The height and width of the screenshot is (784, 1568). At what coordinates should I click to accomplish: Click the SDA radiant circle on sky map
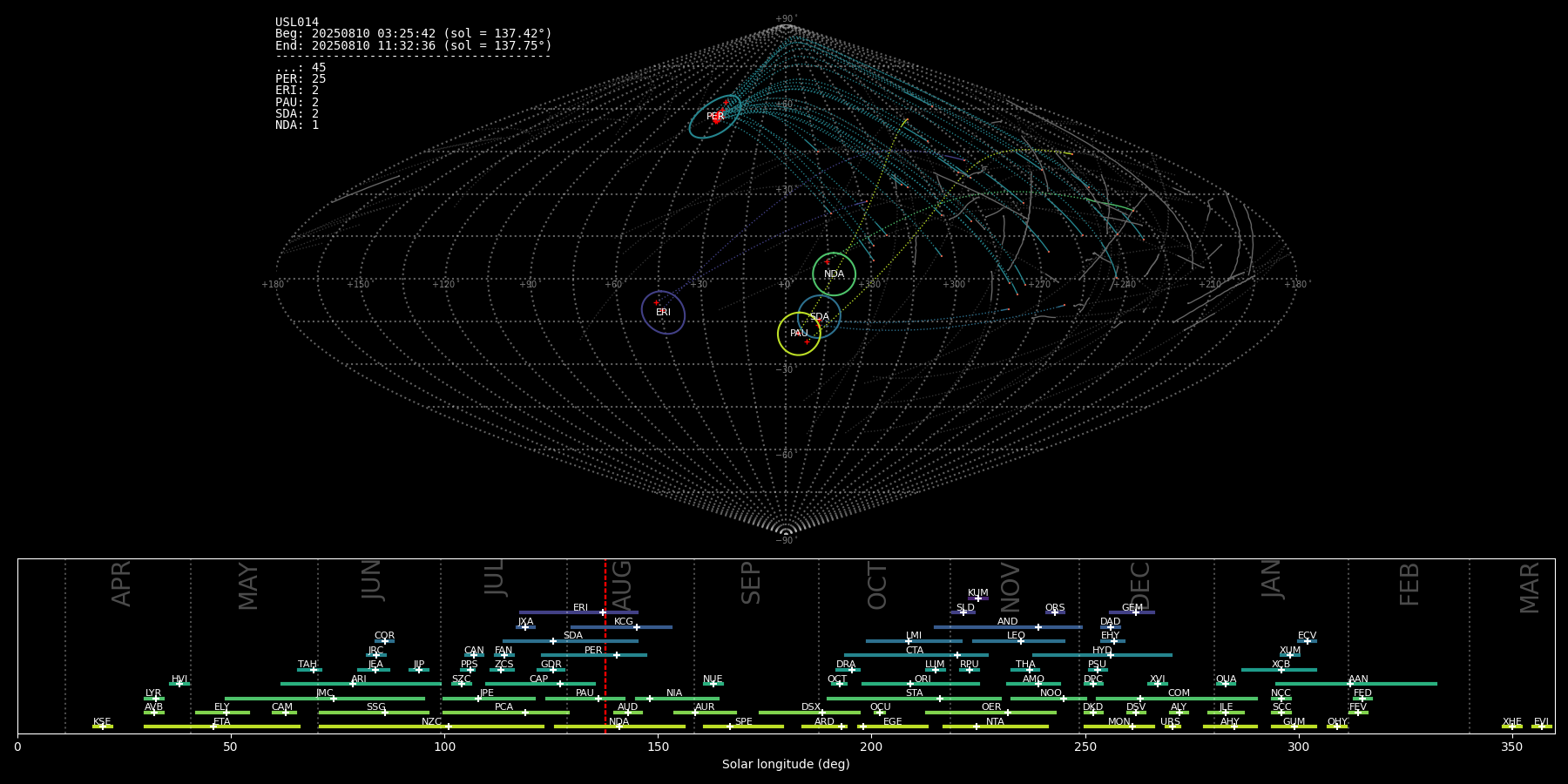tap(820, 317)
